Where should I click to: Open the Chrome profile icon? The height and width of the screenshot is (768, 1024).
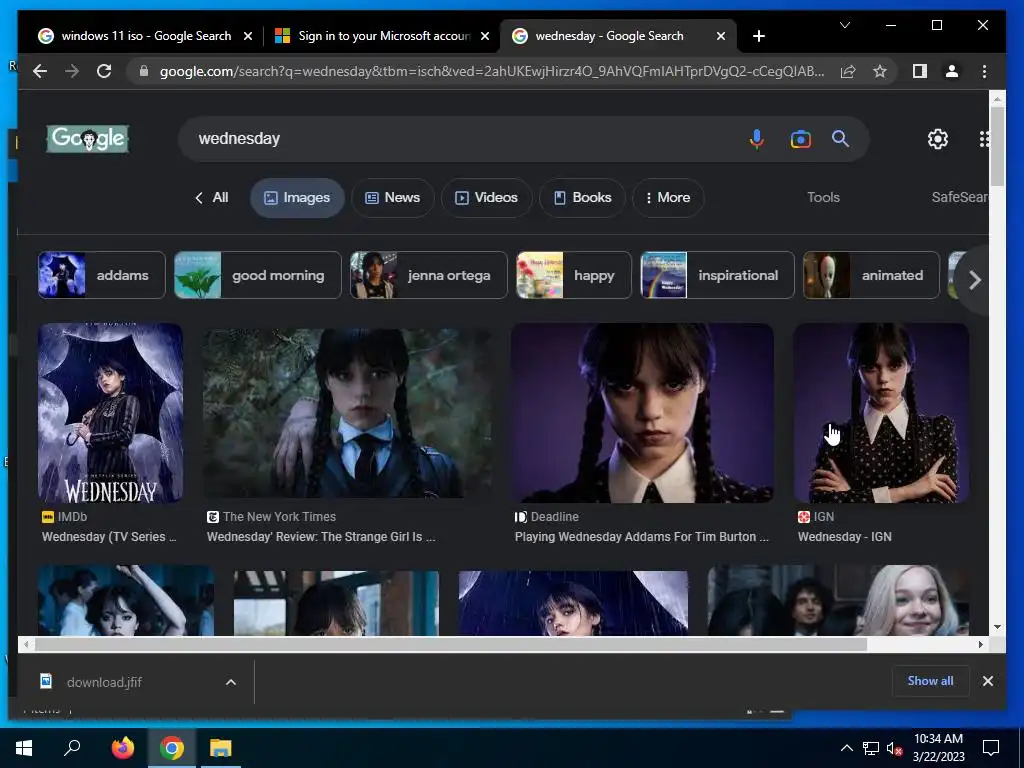tap(952, 71)
